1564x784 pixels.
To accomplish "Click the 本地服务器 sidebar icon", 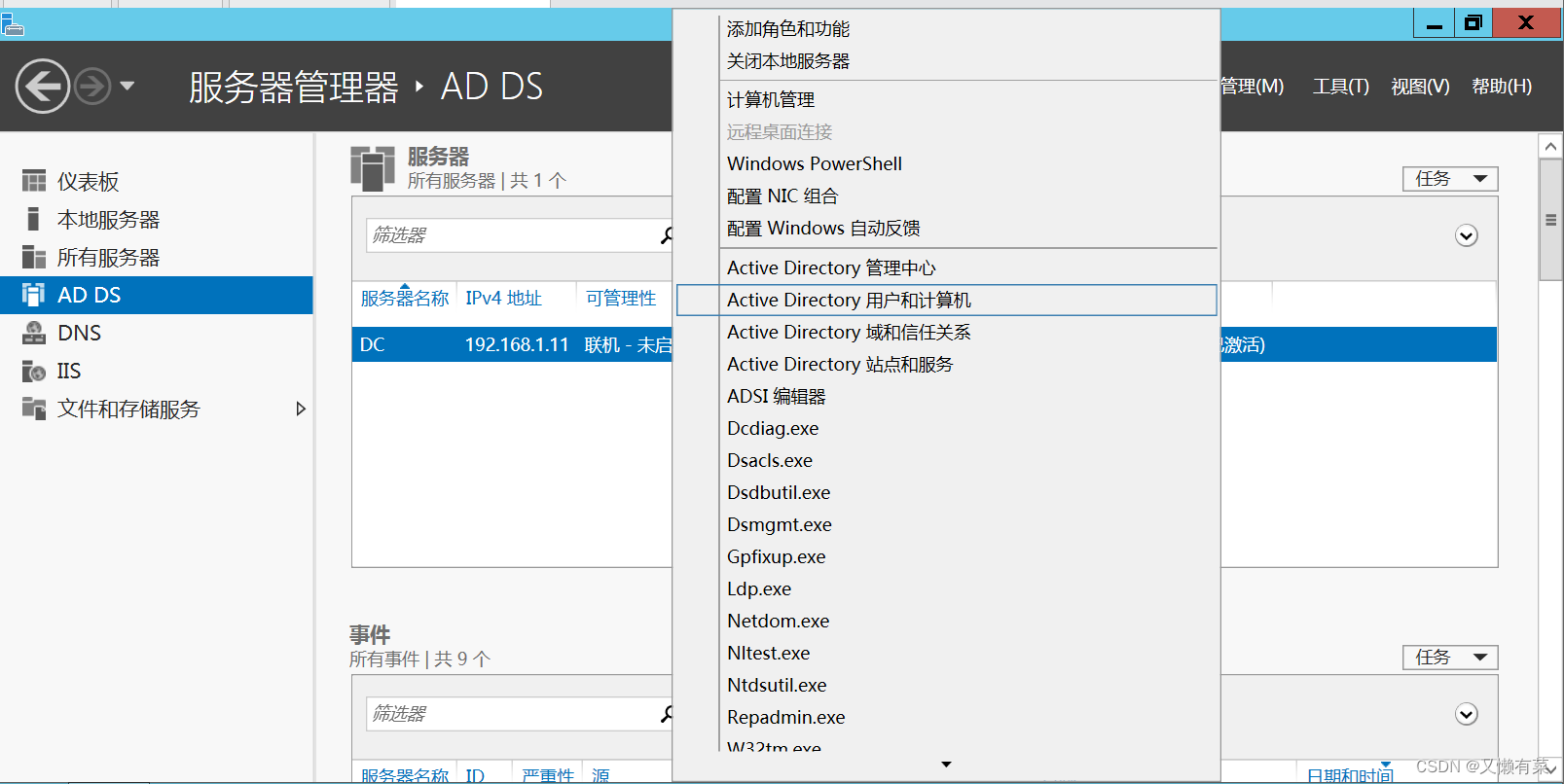I will coord(34,219).
